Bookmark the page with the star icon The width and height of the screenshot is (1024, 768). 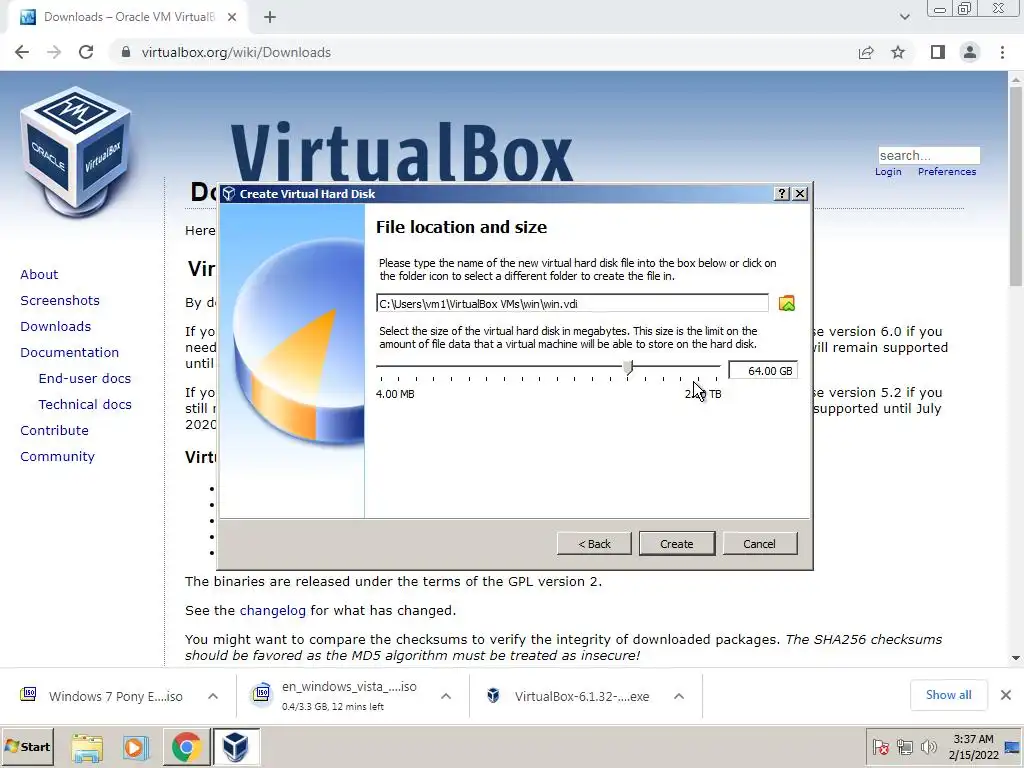(898, 52)
